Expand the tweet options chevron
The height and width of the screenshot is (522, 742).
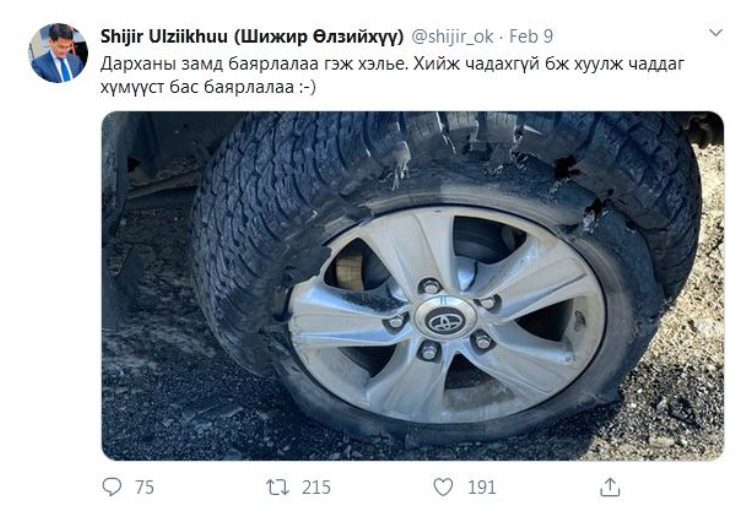click(x=716, y=33)
